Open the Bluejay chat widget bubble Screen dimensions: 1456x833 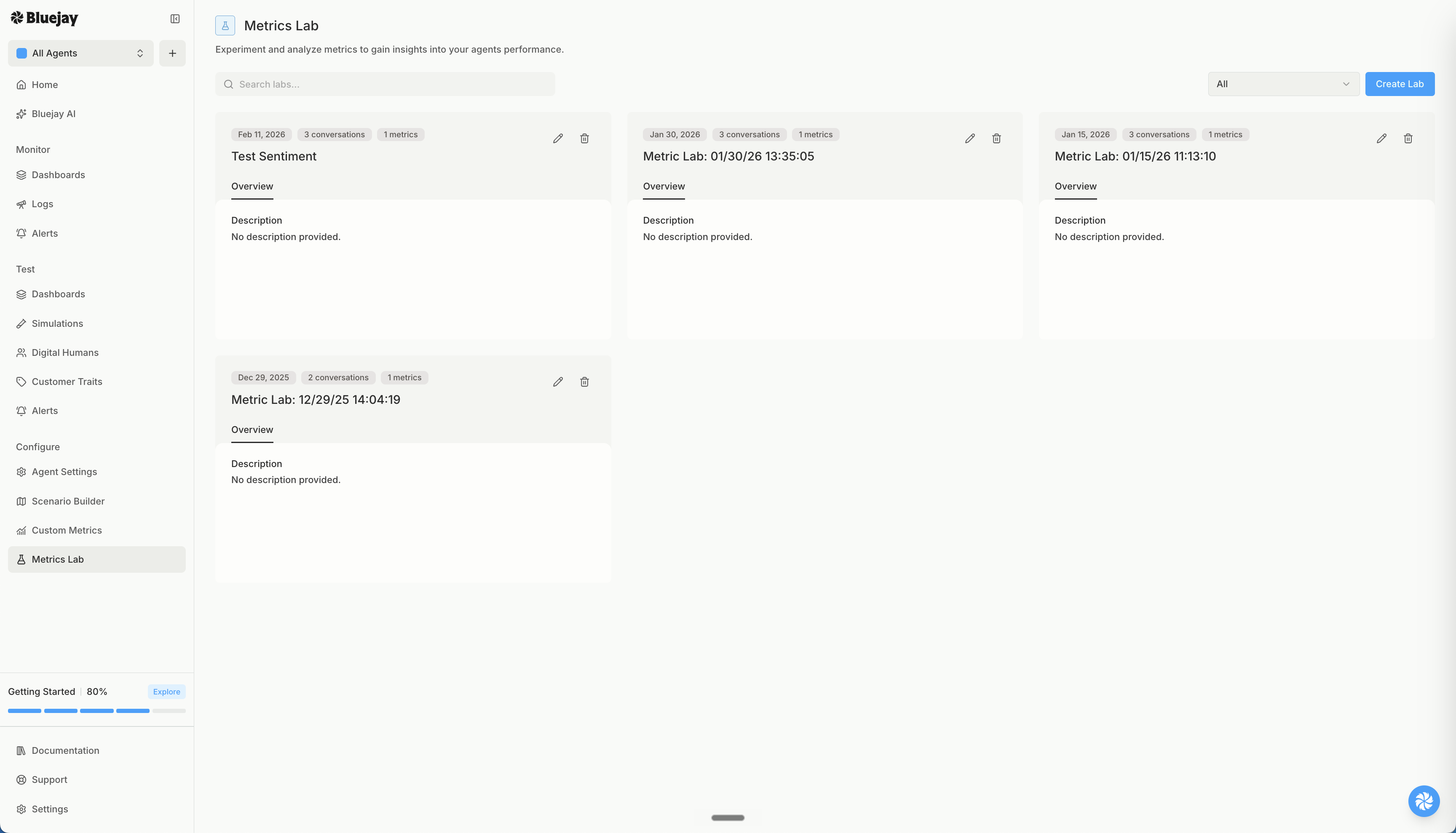1424,801
